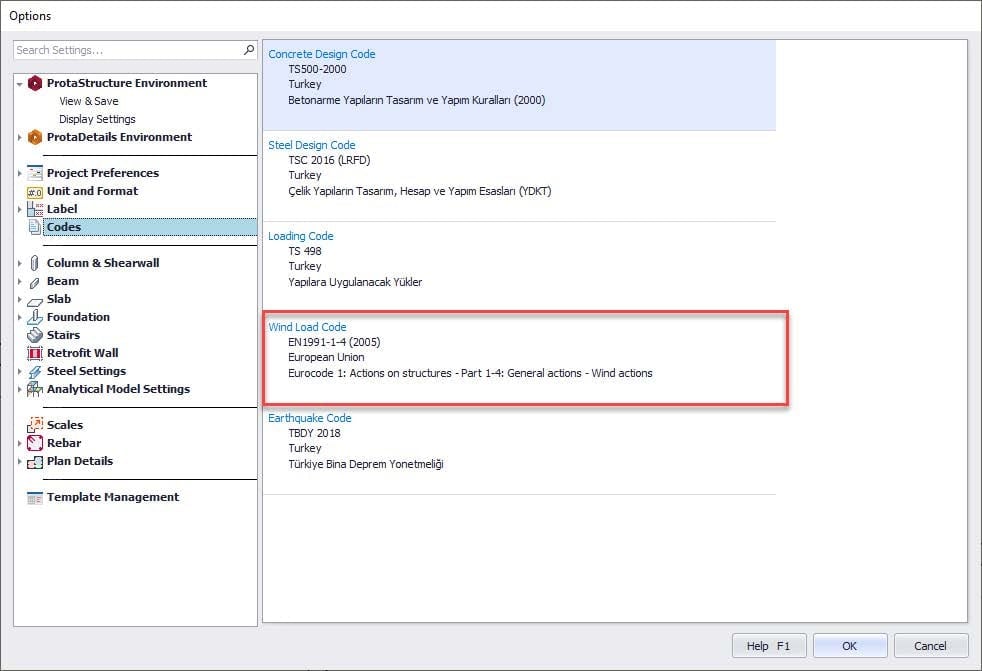Click the Slab icon in tree
This screenshot has width=982, height=671.
click(x=35, y=301)
